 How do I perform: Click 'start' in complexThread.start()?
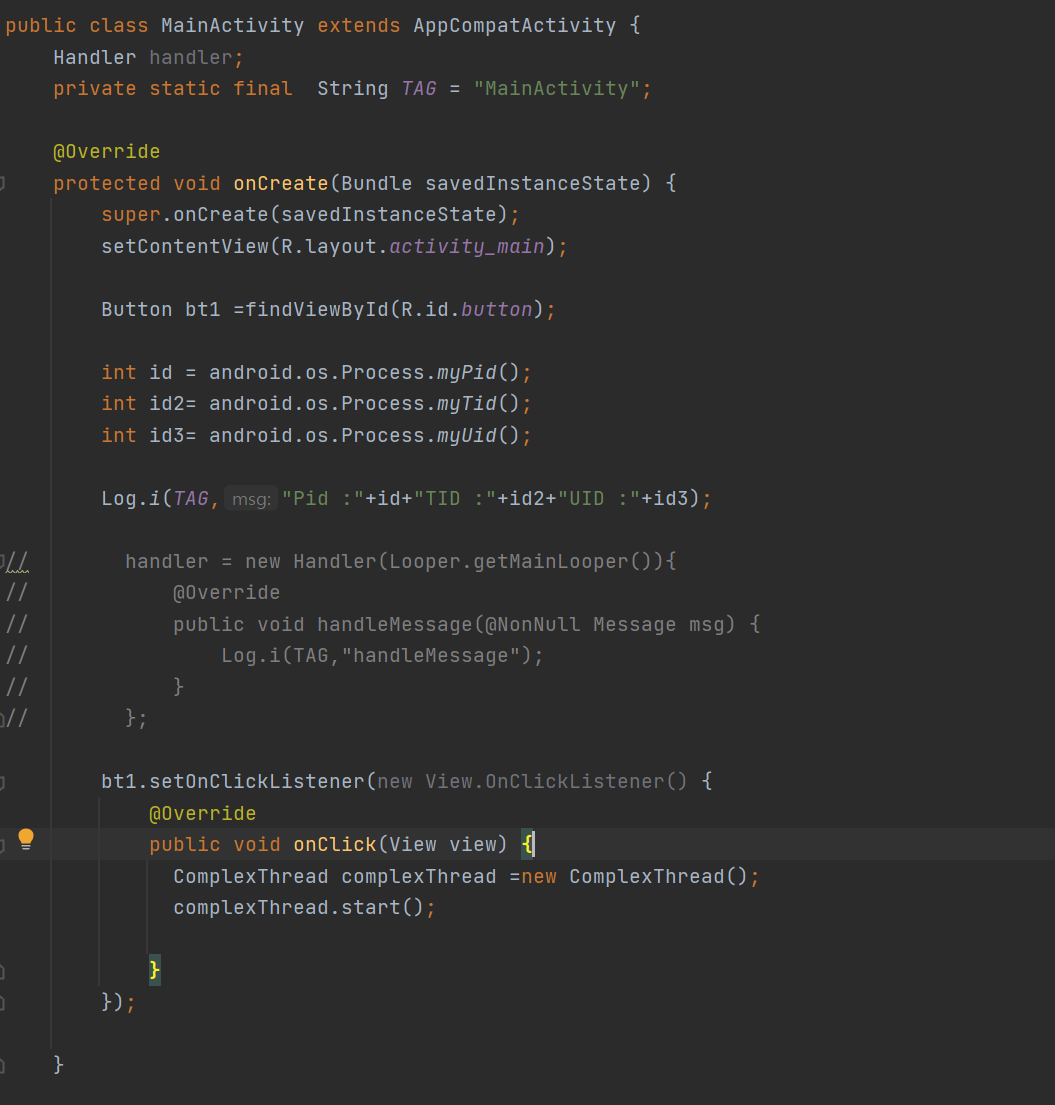point(371,907)
